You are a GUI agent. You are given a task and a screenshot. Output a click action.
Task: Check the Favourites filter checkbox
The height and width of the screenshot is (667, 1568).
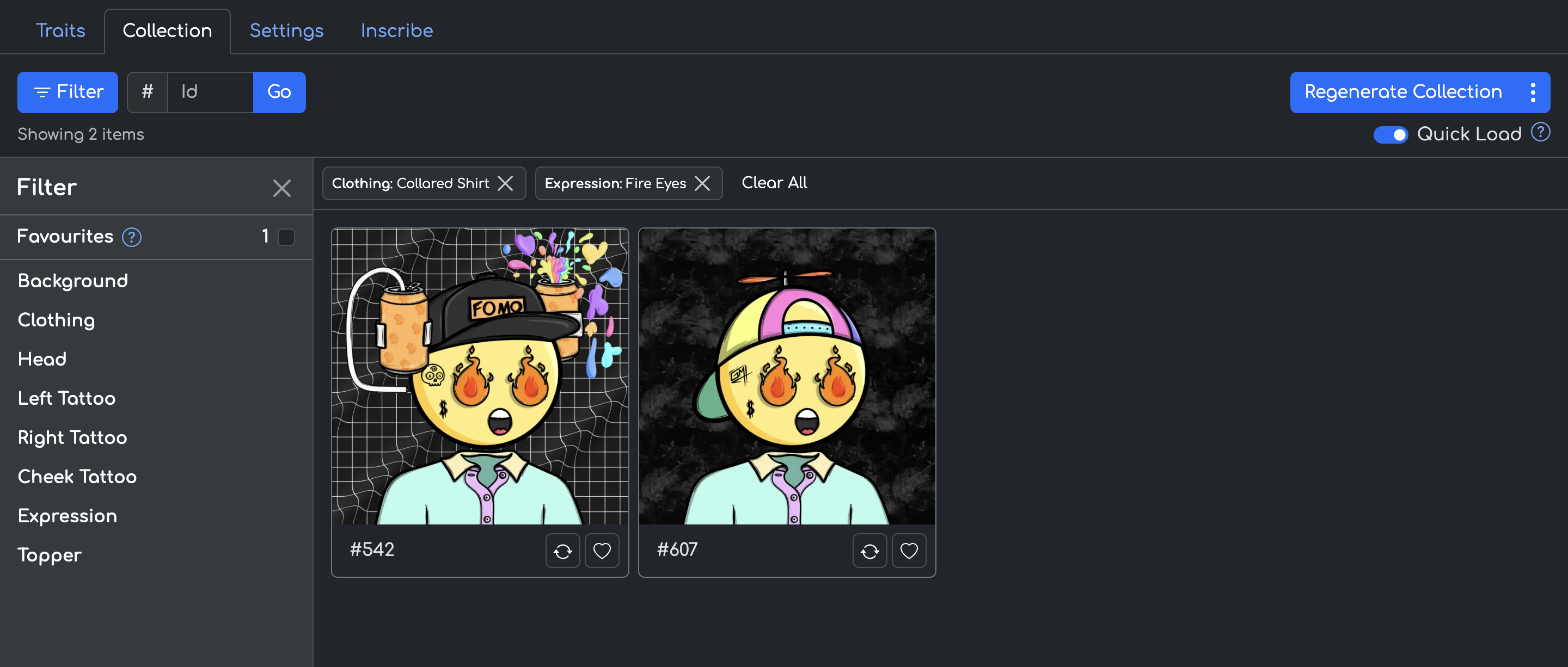tap(286, 237)
